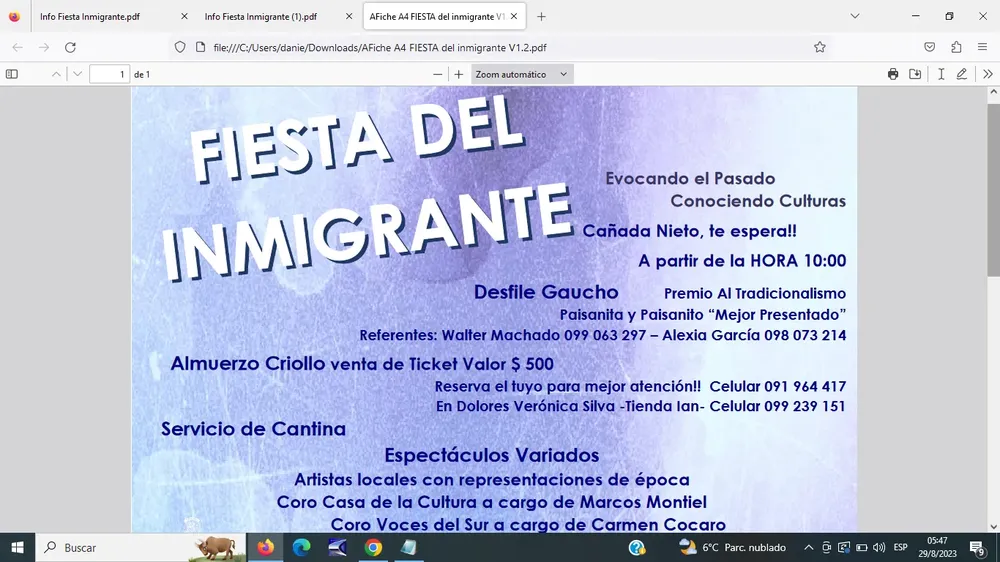Open the notification center
The image size is (1000, 562).
[978, 547]
